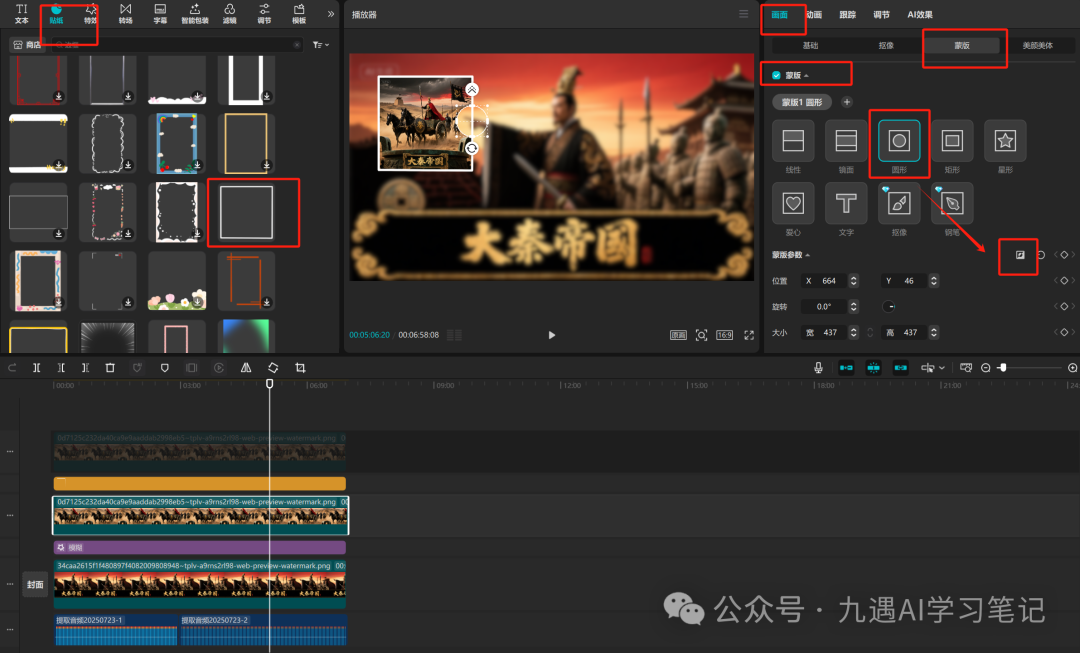
Task: Click the invert mask icon
Action: coord(1020,255)
